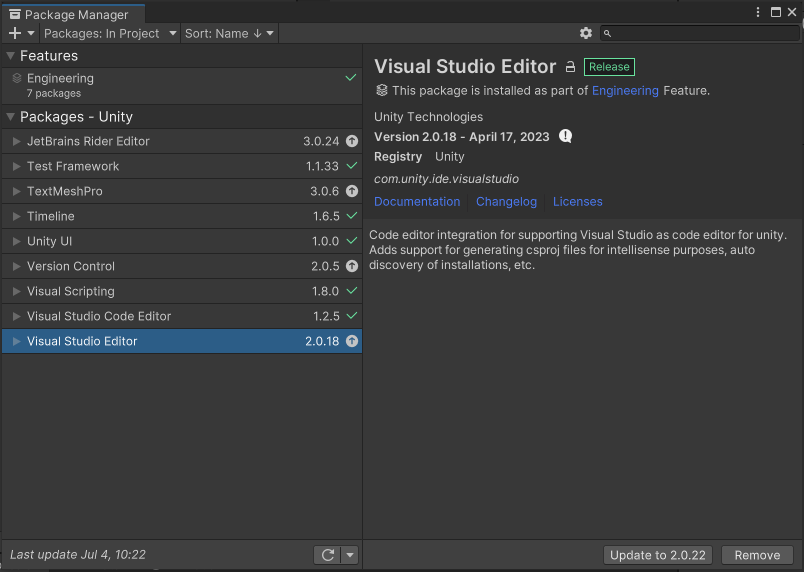
Task: Select the JetBrains Rider Editor package
Action: [182, 141]
